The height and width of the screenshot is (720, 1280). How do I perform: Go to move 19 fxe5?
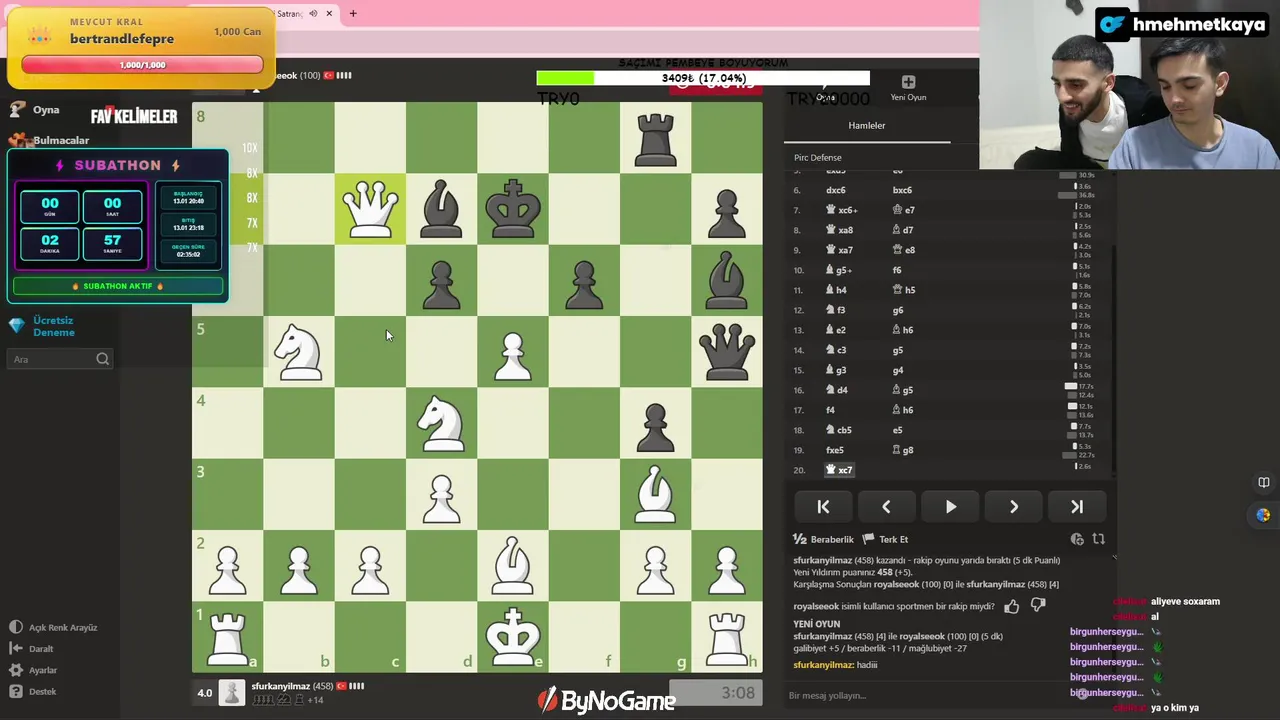(x=835, y=450)
